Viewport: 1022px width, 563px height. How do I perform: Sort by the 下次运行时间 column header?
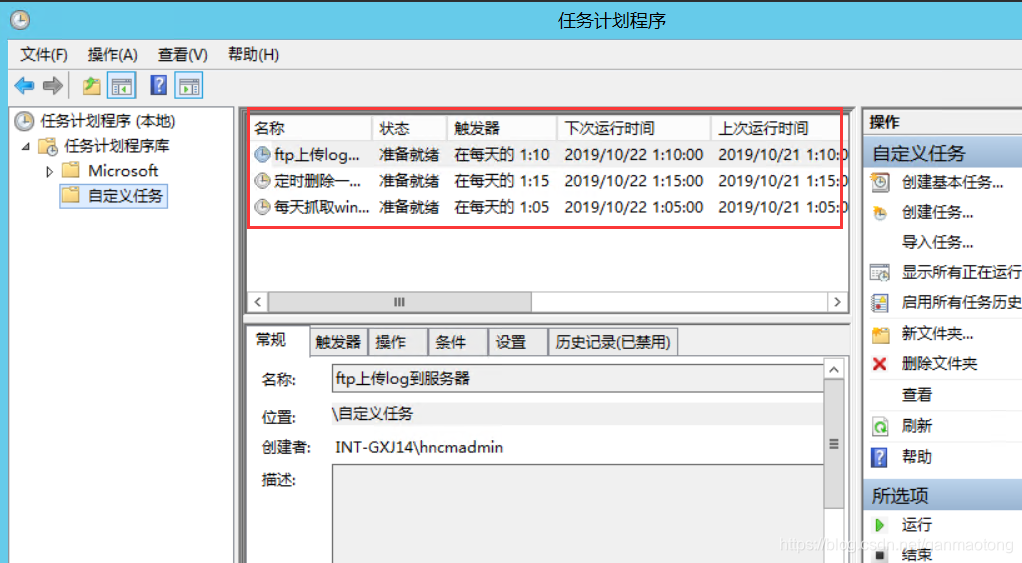(x=634, y=128)
